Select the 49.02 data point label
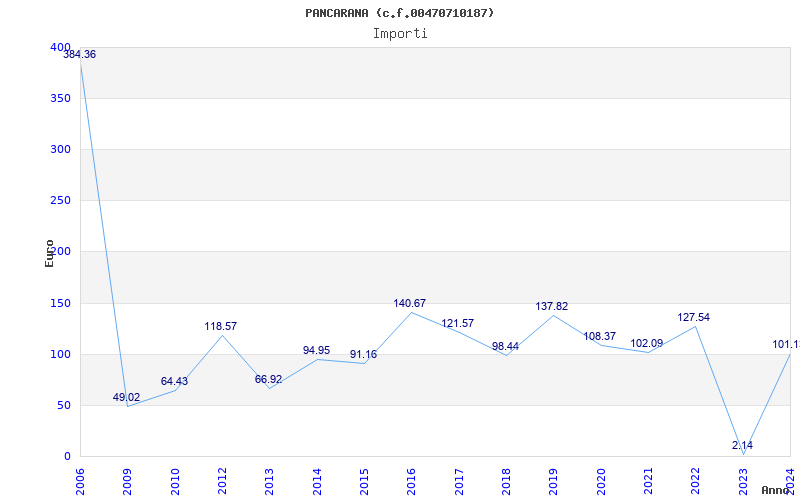Screen dimensions: 800x500 [126, 398]
